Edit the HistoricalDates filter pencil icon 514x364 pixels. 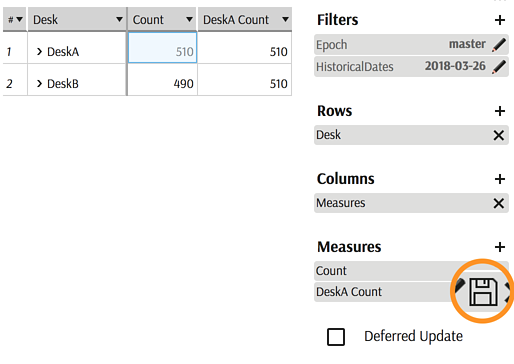(499, 67)
